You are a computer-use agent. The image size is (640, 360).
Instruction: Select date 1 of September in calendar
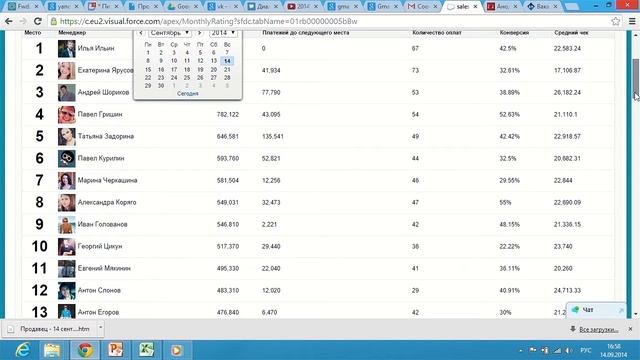(148, 53)
